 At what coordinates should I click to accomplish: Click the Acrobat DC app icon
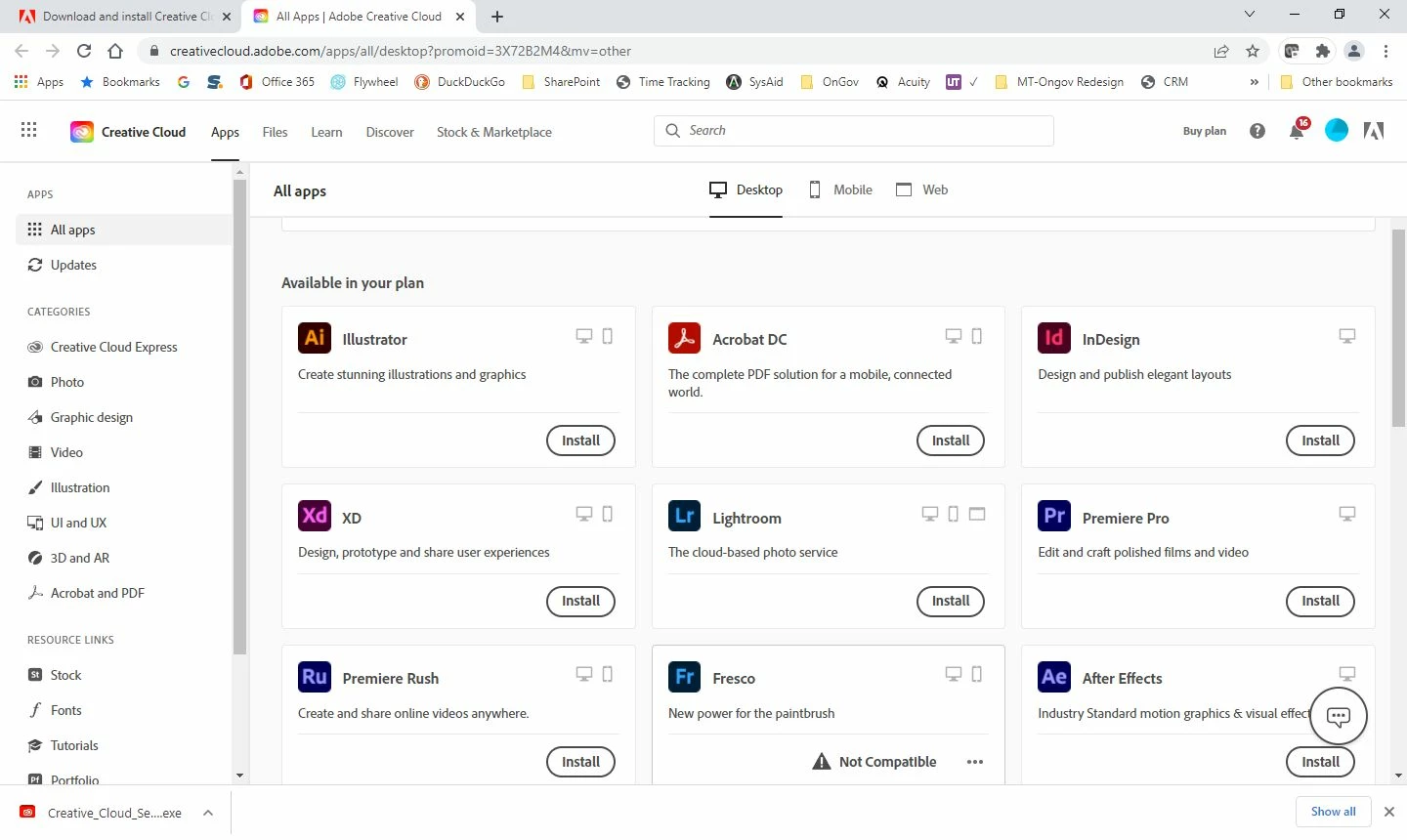pos(684,338)
